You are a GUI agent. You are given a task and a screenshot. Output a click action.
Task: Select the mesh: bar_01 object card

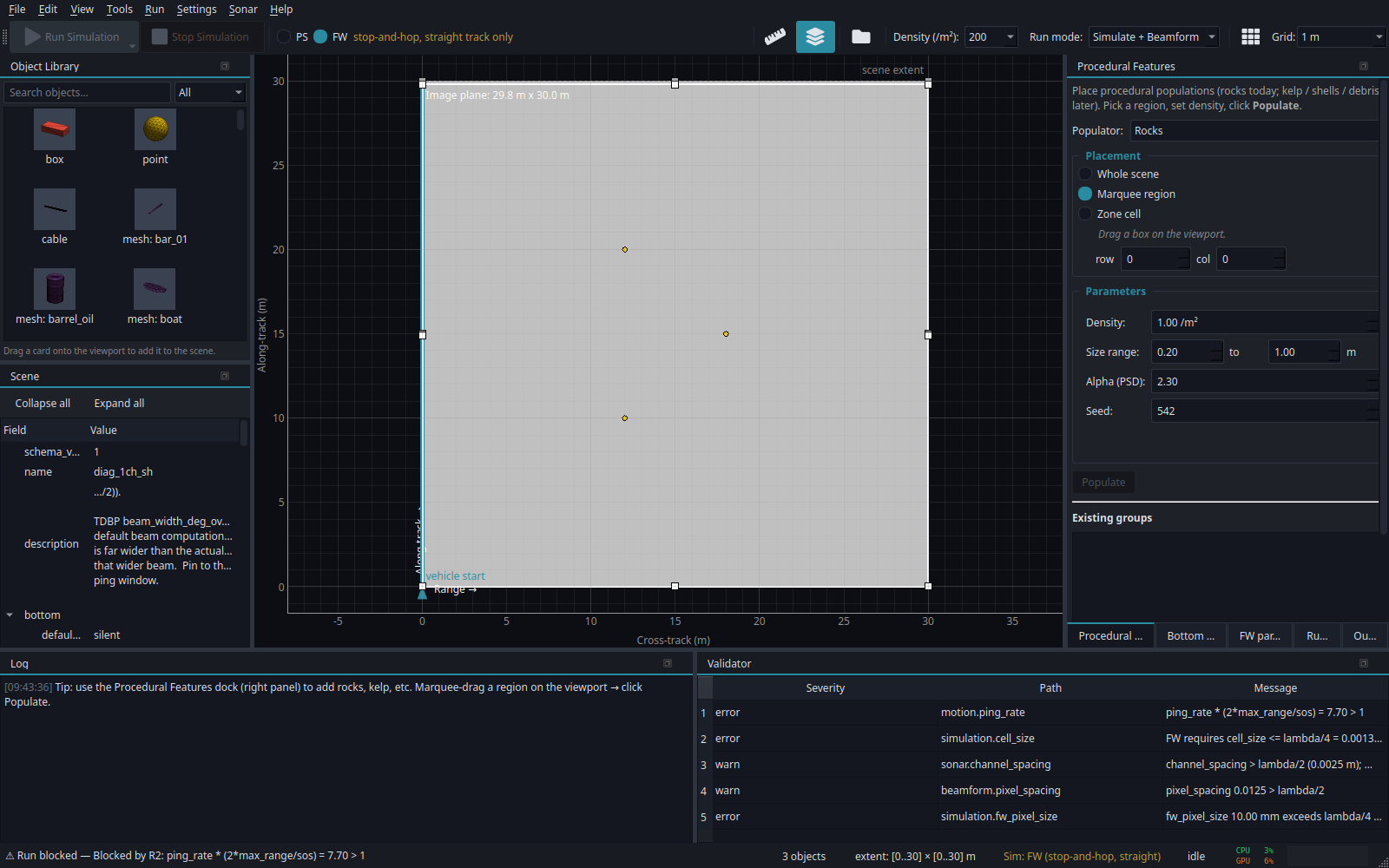pos(155,217)
